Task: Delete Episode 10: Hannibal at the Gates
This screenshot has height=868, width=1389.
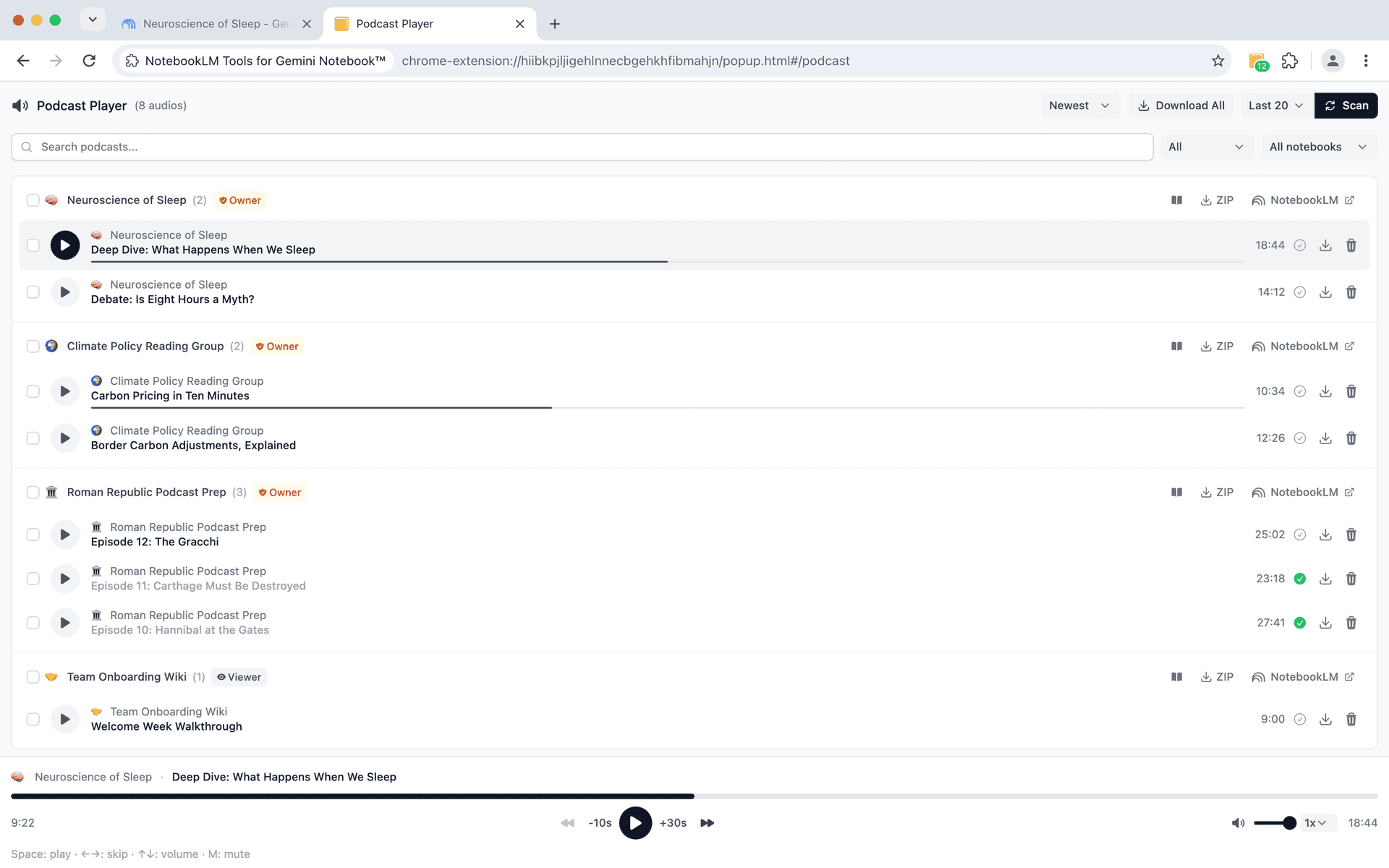Action: coord(1351,623)
